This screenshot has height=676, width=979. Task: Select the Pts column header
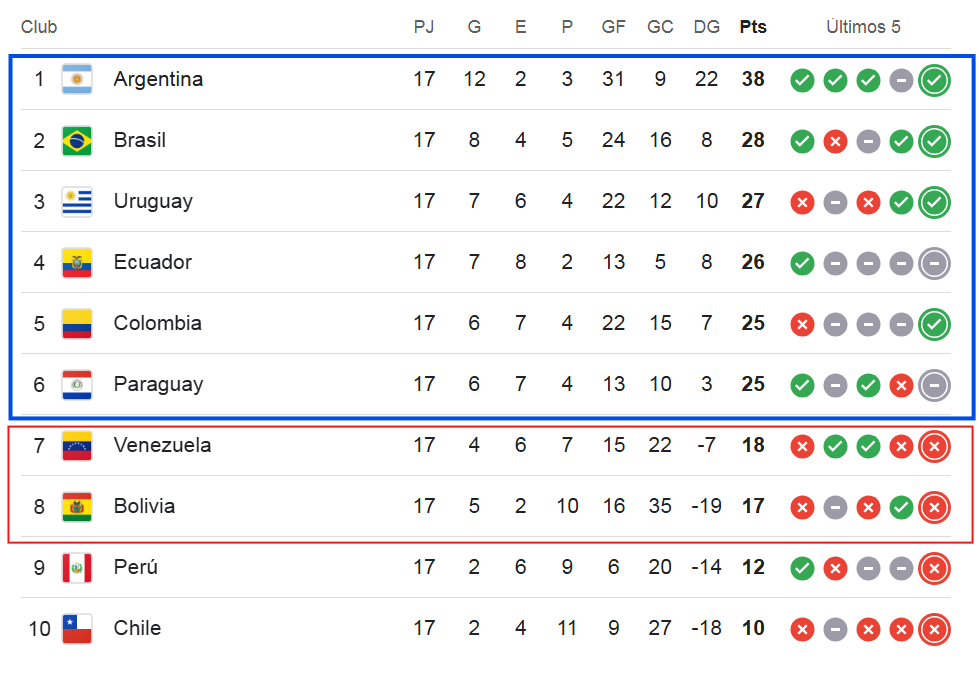pos(753,27)
